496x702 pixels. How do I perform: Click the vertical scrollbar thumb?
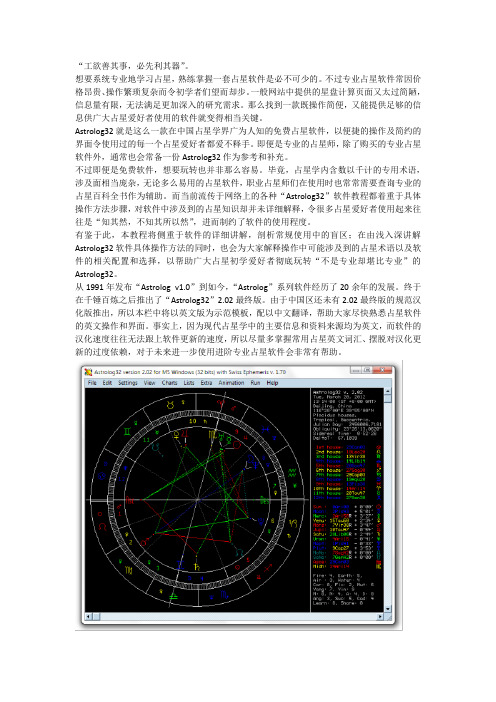(x=388, y=399)
